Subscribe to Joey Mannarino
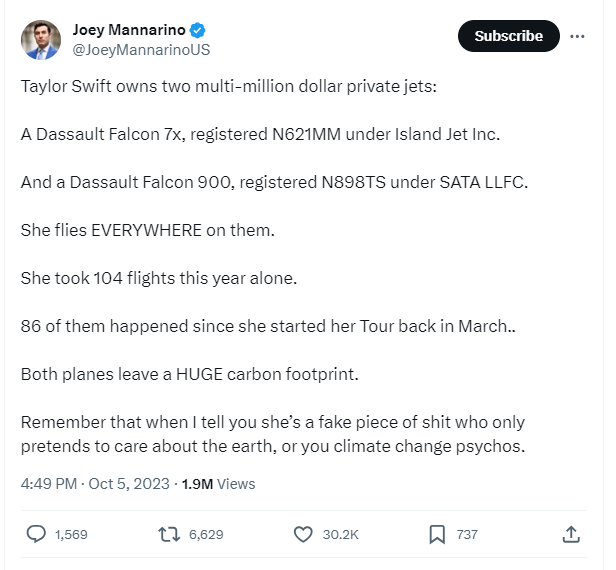Viewport: 616px width, 570px height. click(508, 36)
